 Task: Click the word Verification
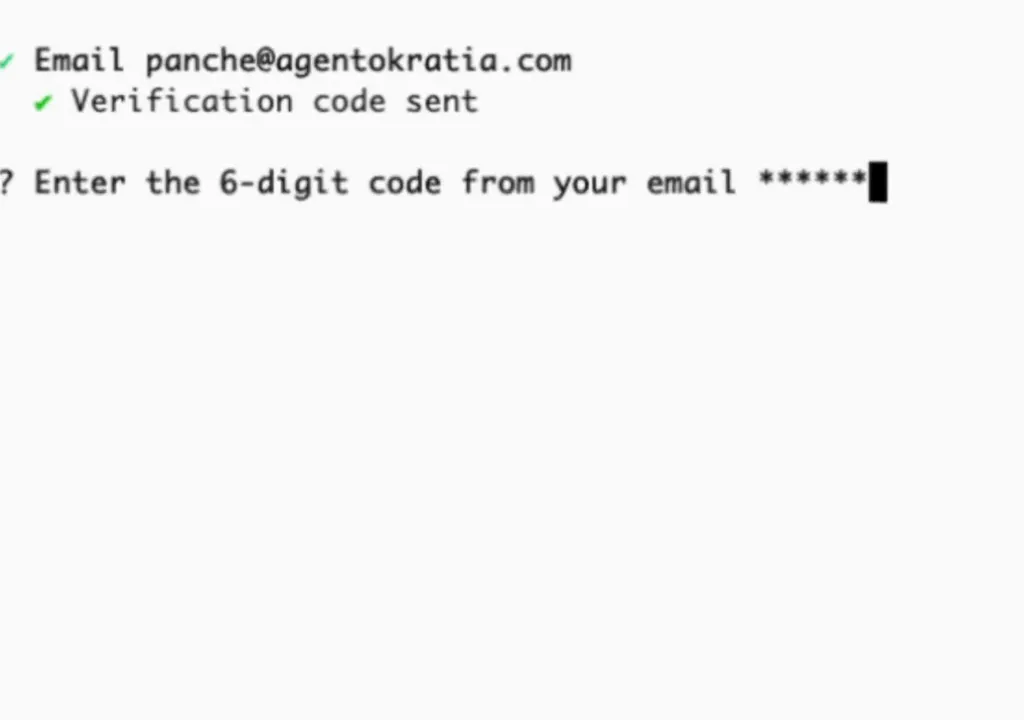pyautogui.click(x=182, y=101)
